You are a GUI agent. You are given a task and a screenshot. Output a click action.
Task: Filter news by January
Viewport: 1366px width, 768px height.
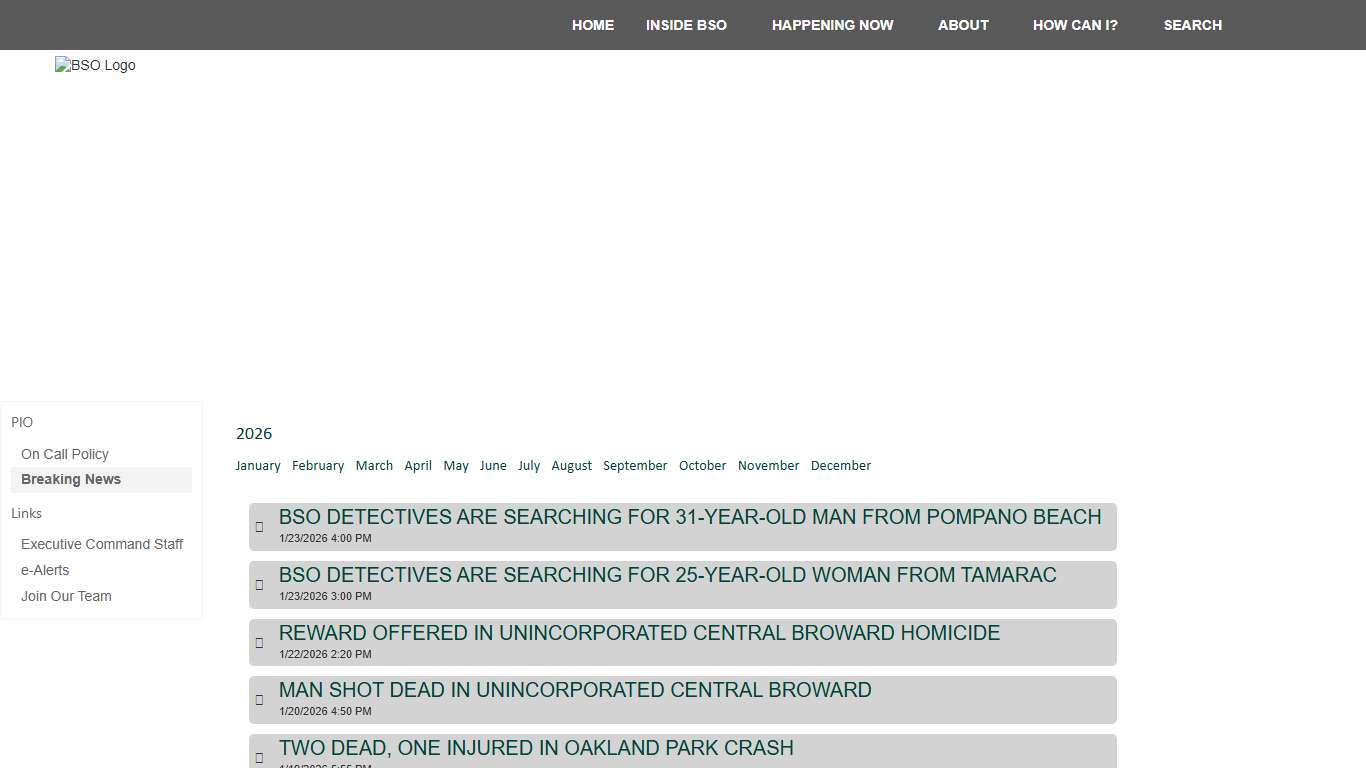[258, 466]
